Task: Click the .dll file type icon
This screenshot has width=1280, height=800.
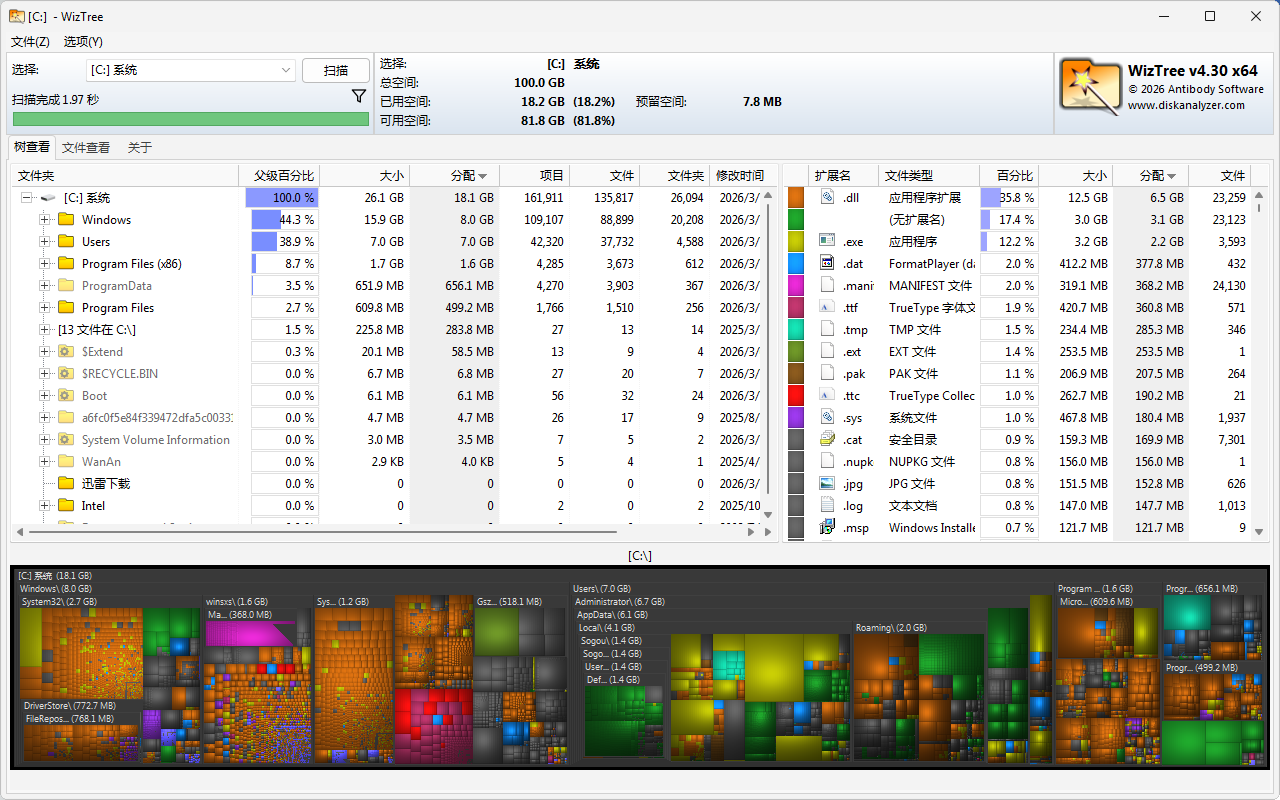Action: click(x=827, y=198)
